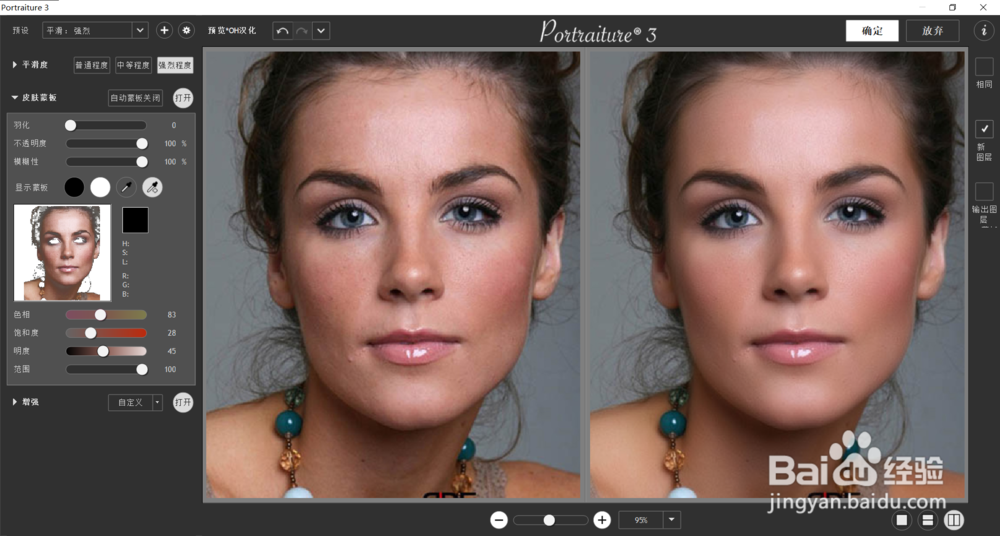The height and width of the screenshot is (536, 1000).
Task: Click the feather value 0
Action: [x=173, y=126]
